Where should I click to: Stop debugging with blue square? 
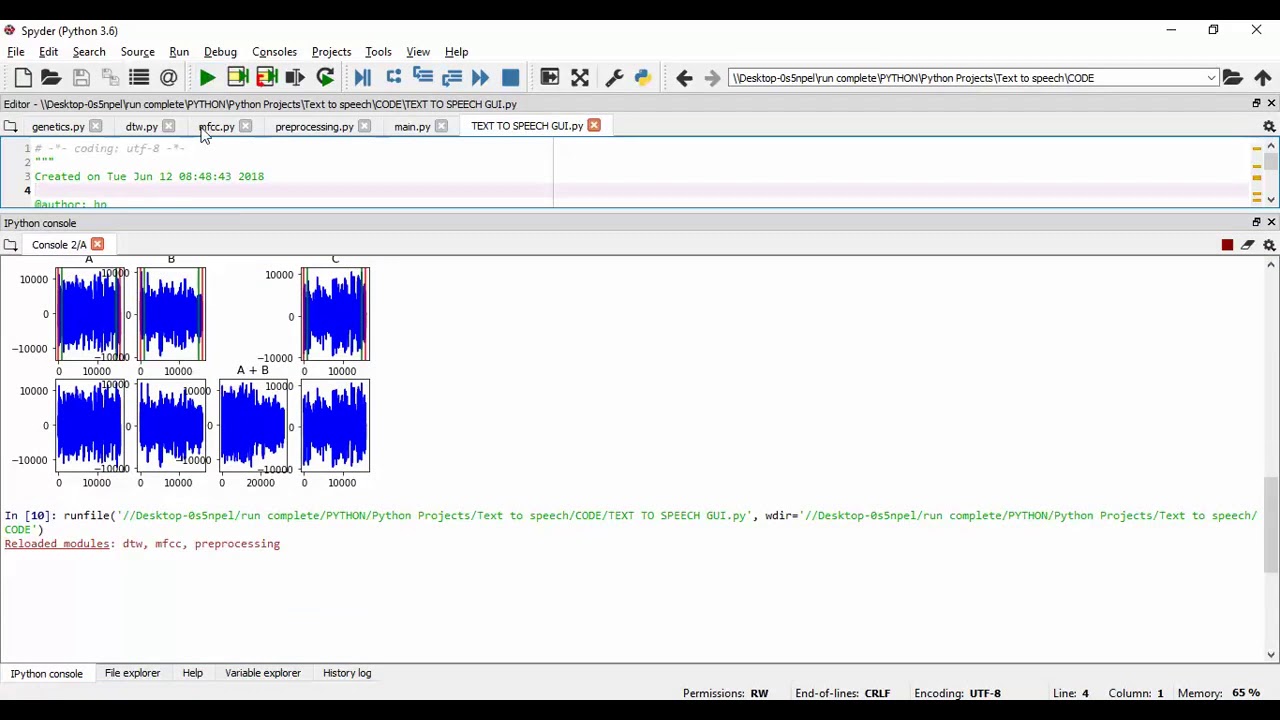coord(510,78)
